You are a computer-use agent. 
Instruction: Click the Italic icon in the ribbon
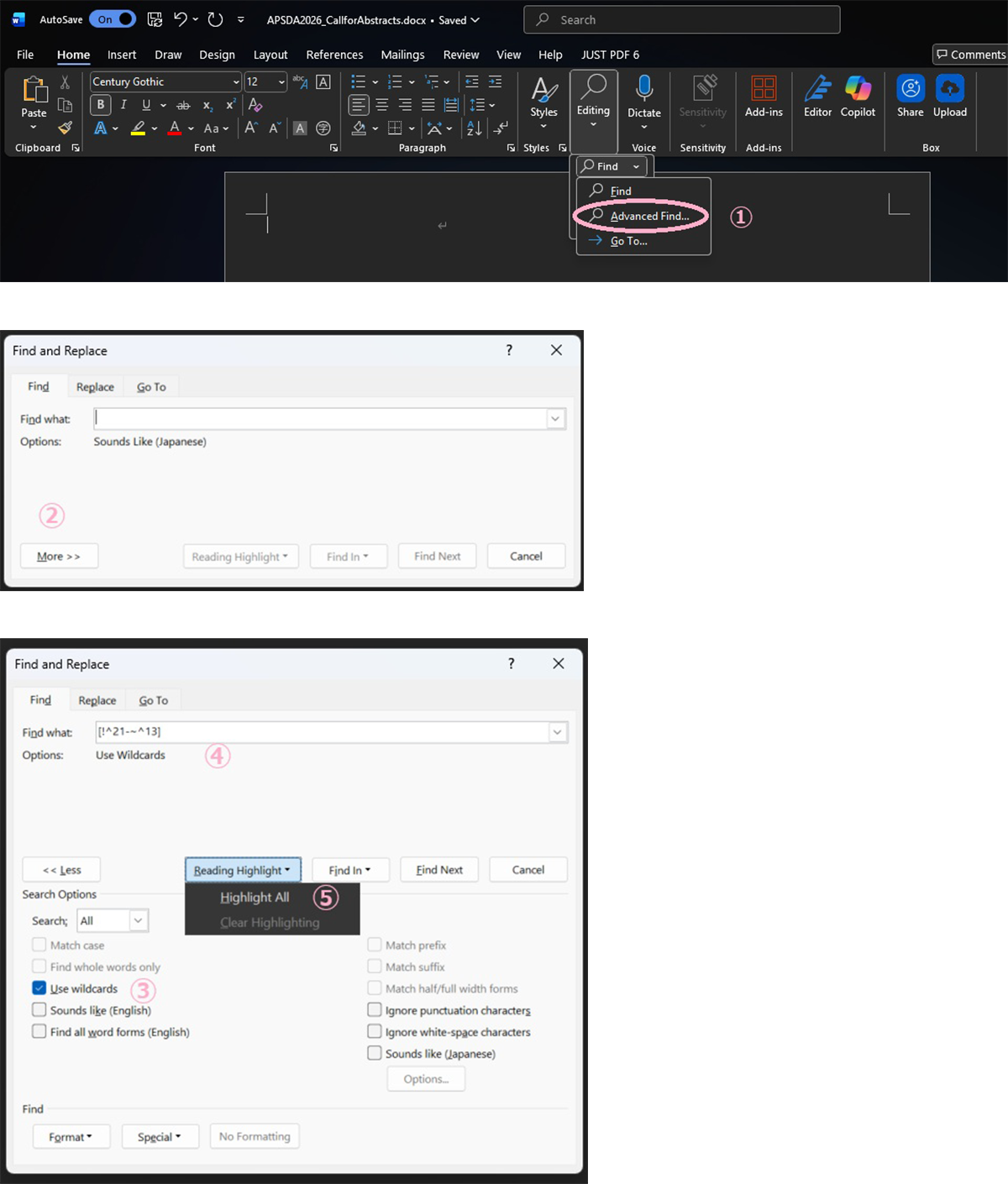(x=123, y=105)
